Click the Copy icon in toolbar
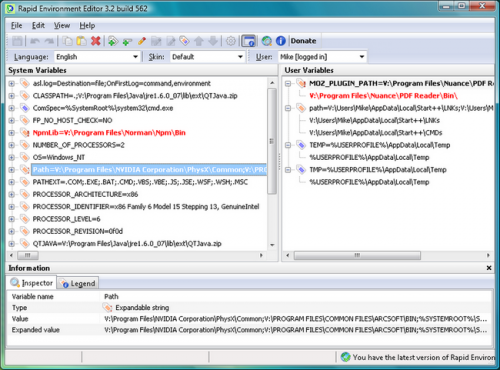 click(68, 41)
